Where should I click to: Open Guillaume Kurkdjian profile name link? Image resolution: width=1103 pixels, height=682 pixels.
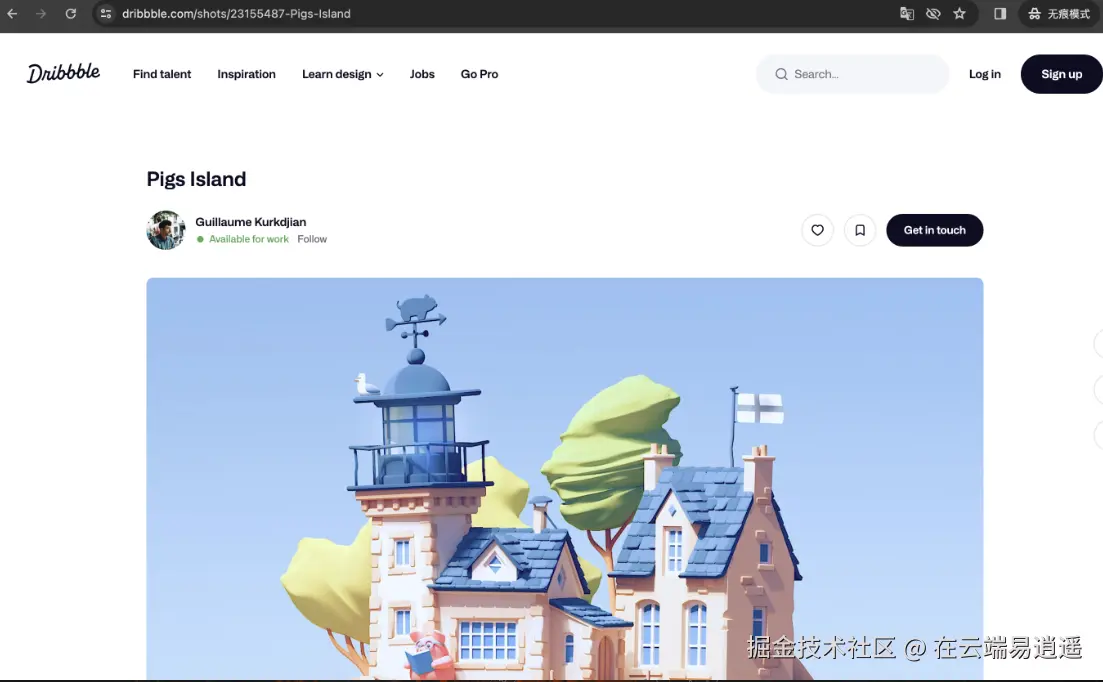point(250,221)
